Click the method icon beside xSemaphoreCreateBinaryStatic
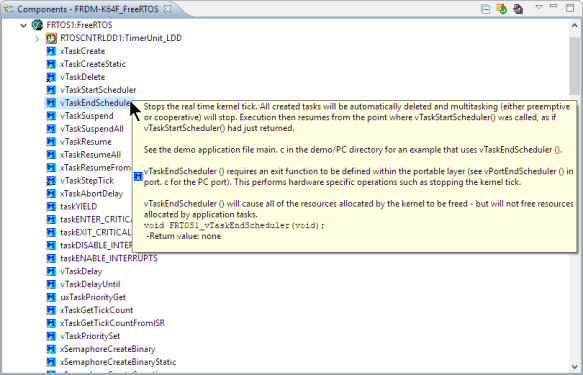The image size is (583, 375). click(51, 362)
